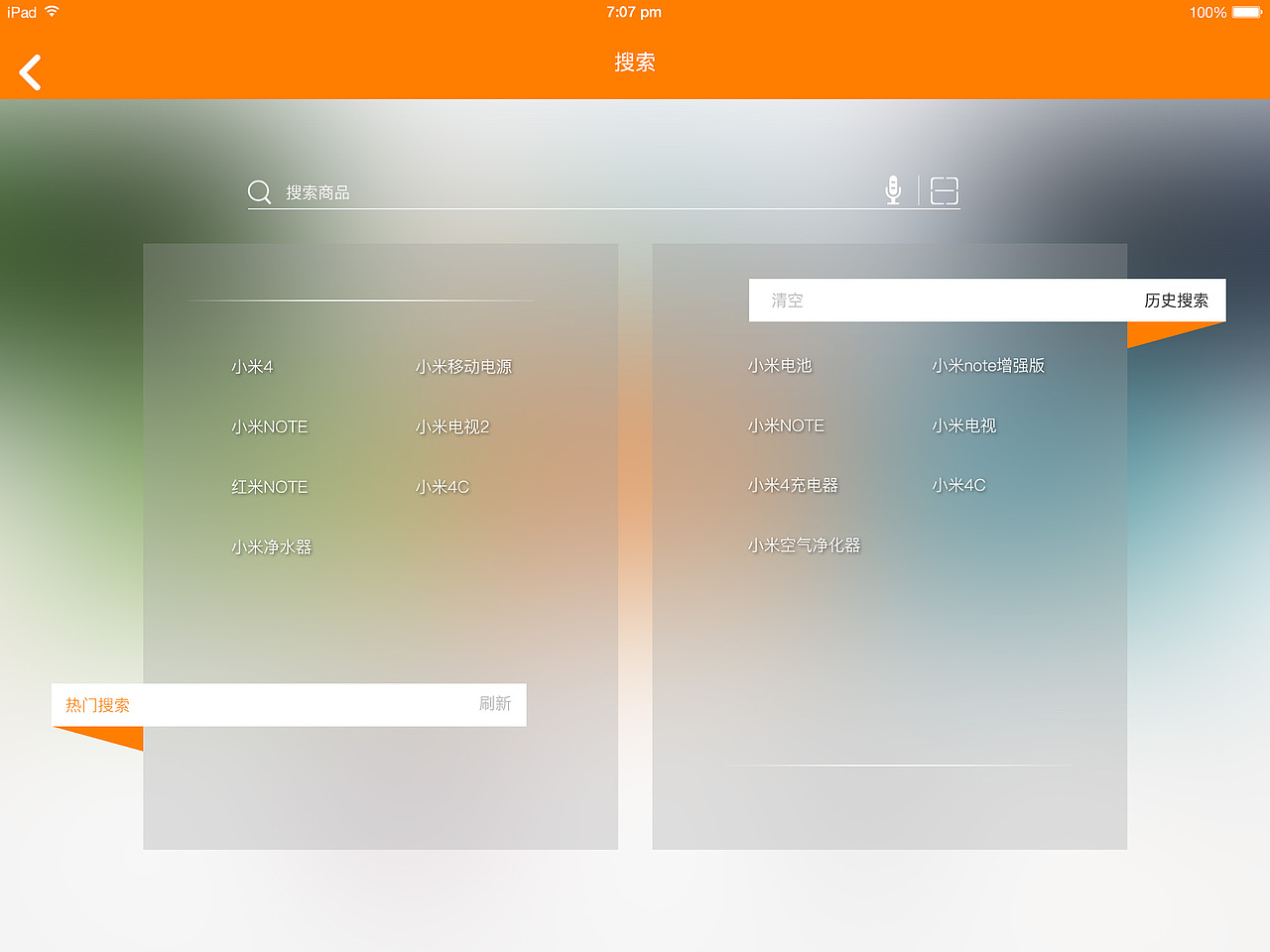Select history item 小米电池
1270x952 pixels.
780,366
